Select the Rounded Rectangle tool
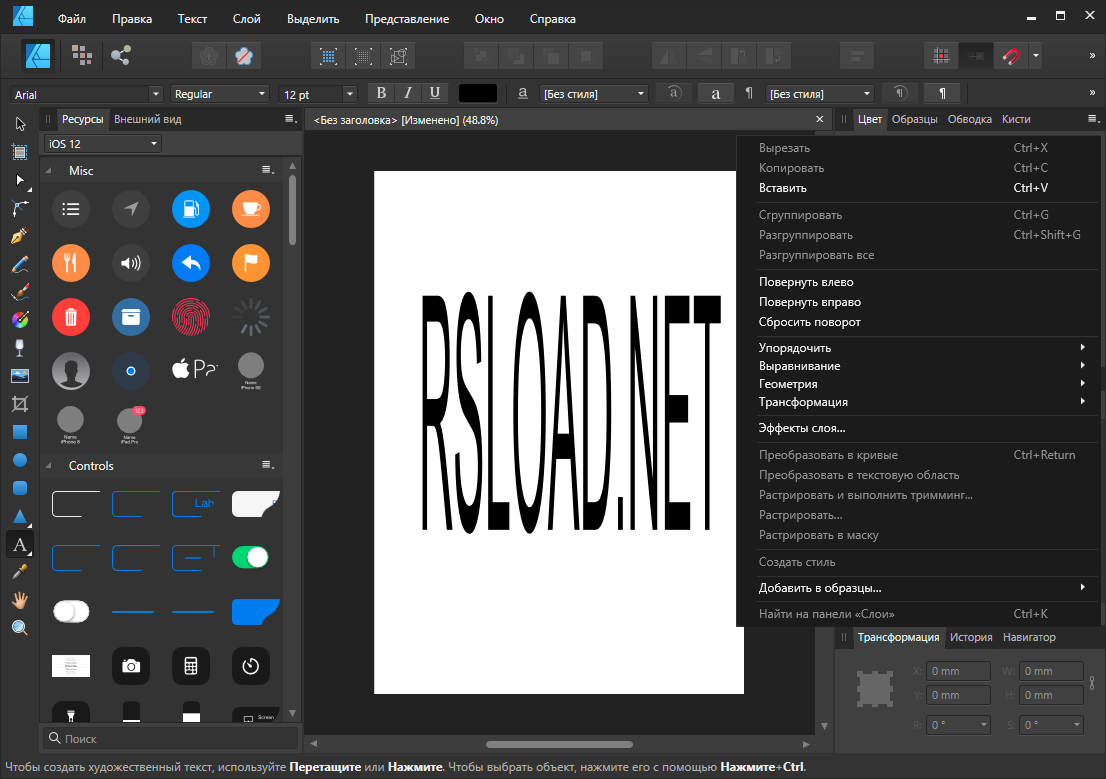 click(x=20, y=488)
